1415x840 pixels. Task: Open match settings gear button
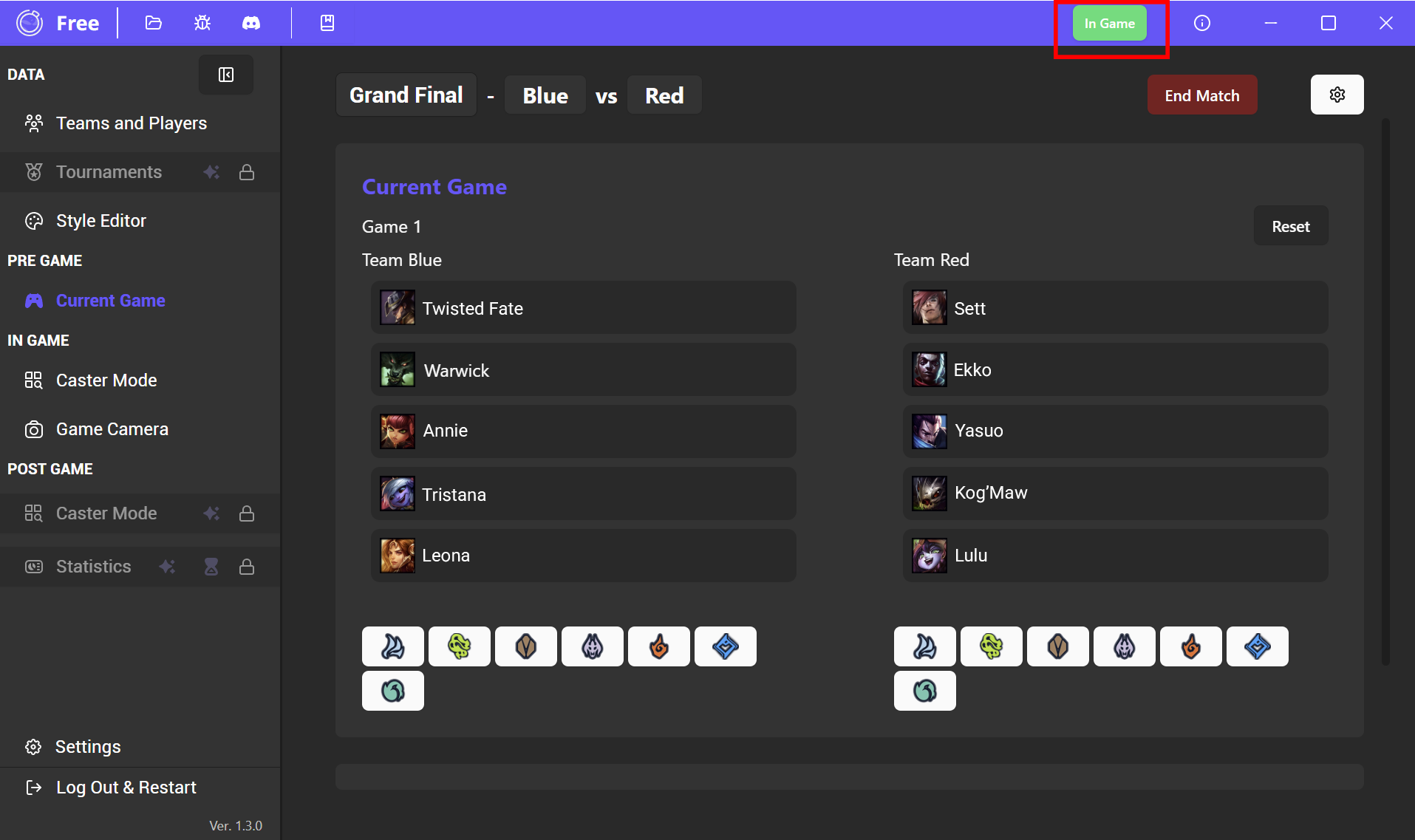(x=1337, y=95)
